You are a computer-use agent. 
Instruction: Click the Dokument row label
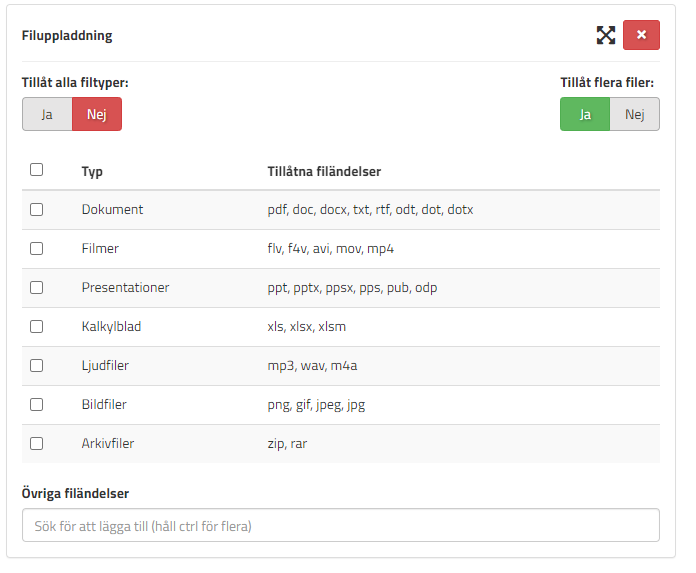pyautogui.click(x=112, y=210)
